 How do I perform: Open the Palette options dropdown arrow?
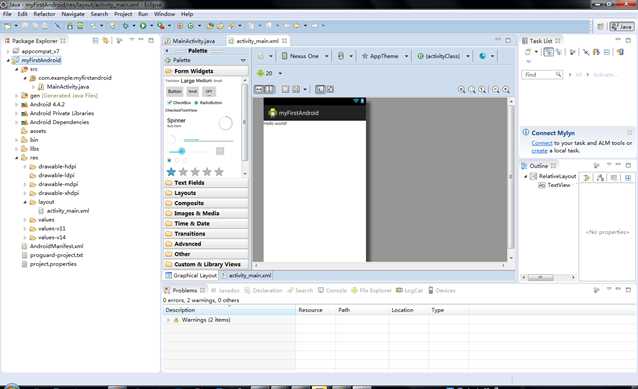coord(243,60)
